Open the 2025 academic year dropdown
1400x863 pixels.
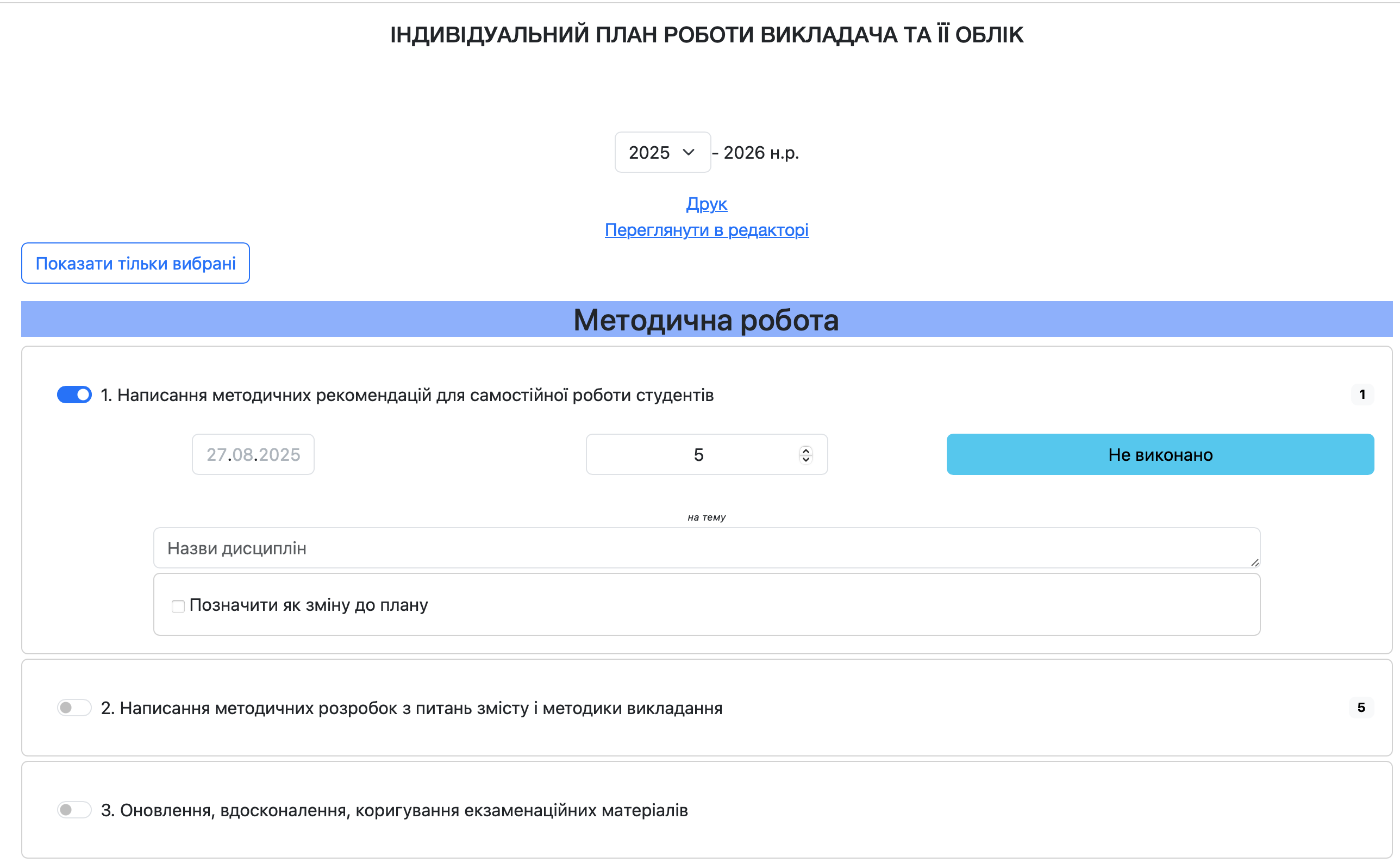click(662, 152)
